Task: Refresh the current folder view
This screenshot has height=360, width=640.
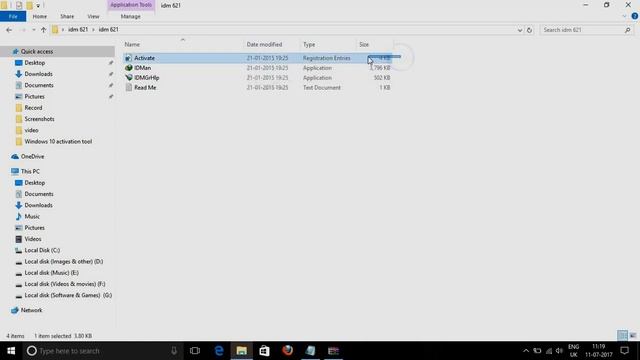Action: pyautogui.click(x=529, y=30)
